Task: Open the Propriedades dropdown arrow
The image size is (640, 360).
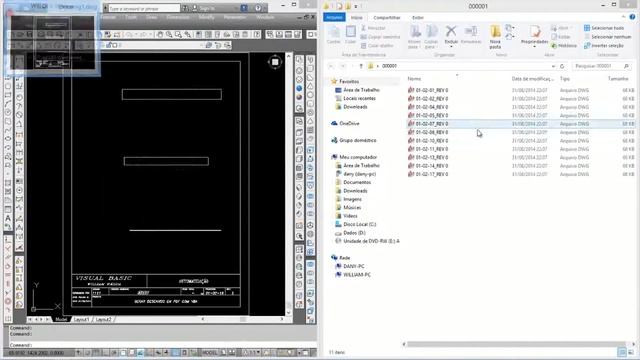Action: coord(534,47)
